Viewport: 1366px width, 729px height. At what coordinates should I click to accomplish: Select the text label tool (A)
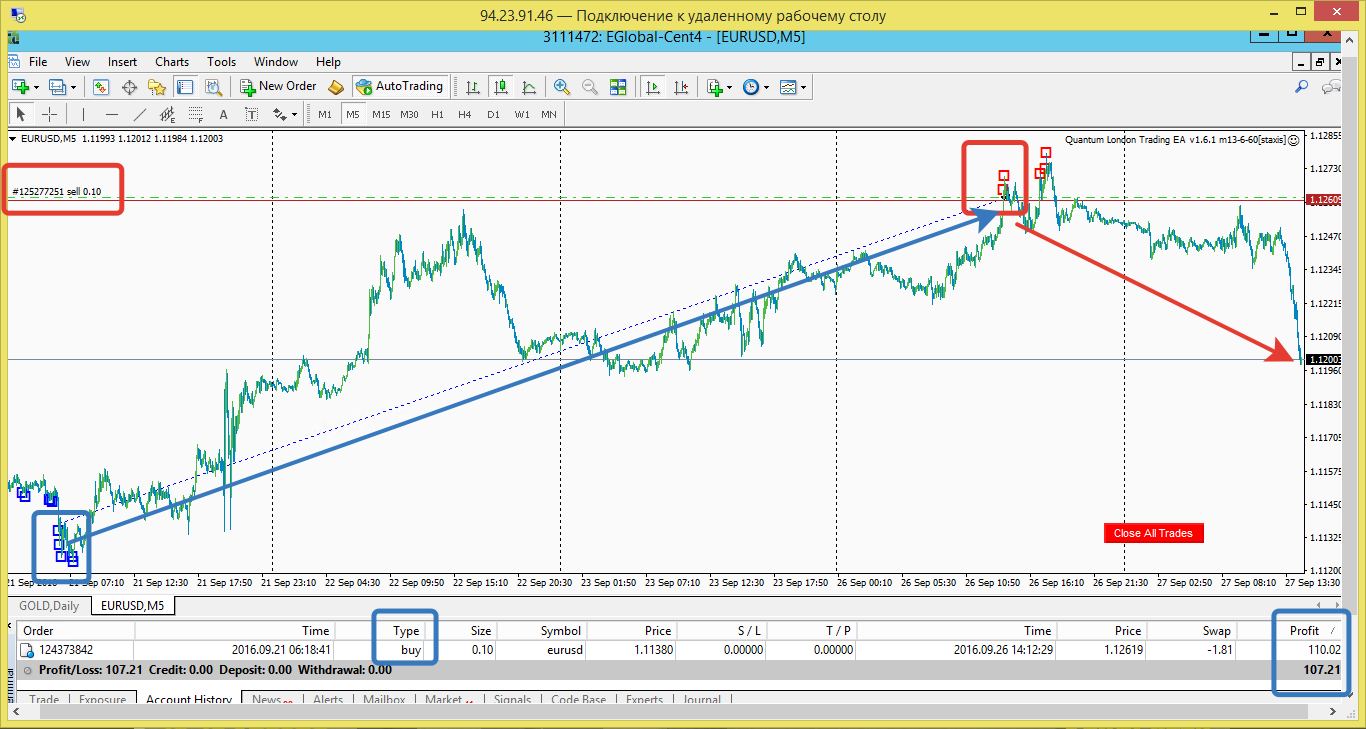coord(223,114)
